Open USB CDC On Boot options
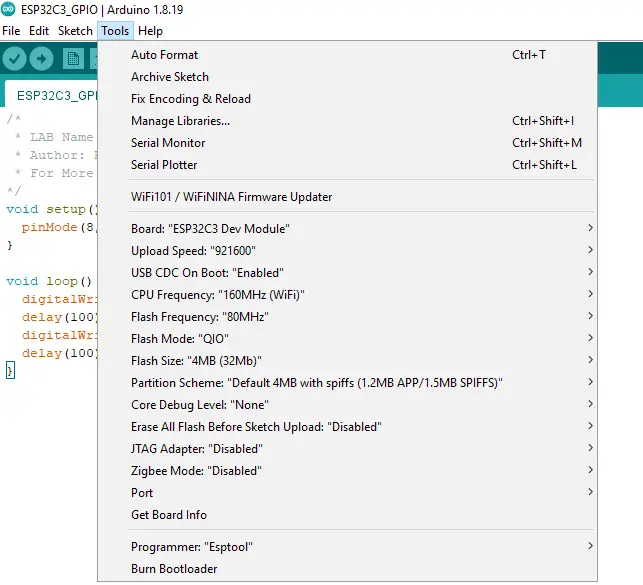The height and width of the screenshot is (585, 643). [x=207, y=273]
